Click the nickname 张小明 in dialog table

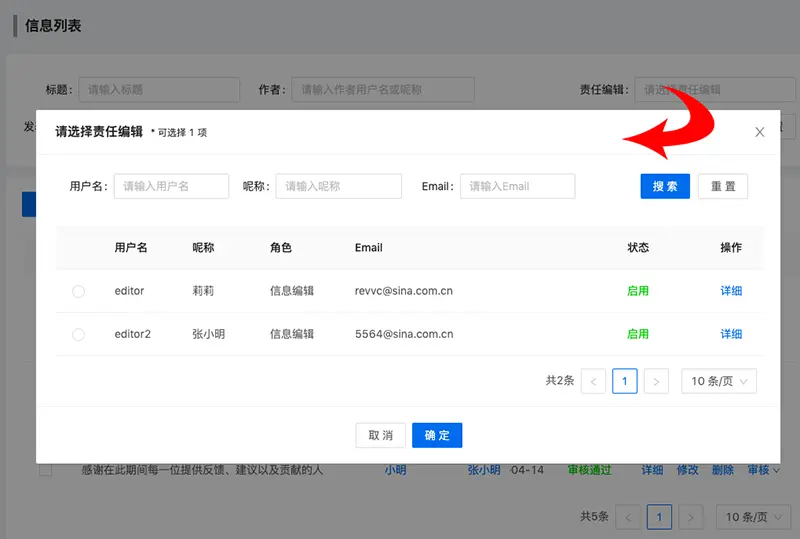209,334
